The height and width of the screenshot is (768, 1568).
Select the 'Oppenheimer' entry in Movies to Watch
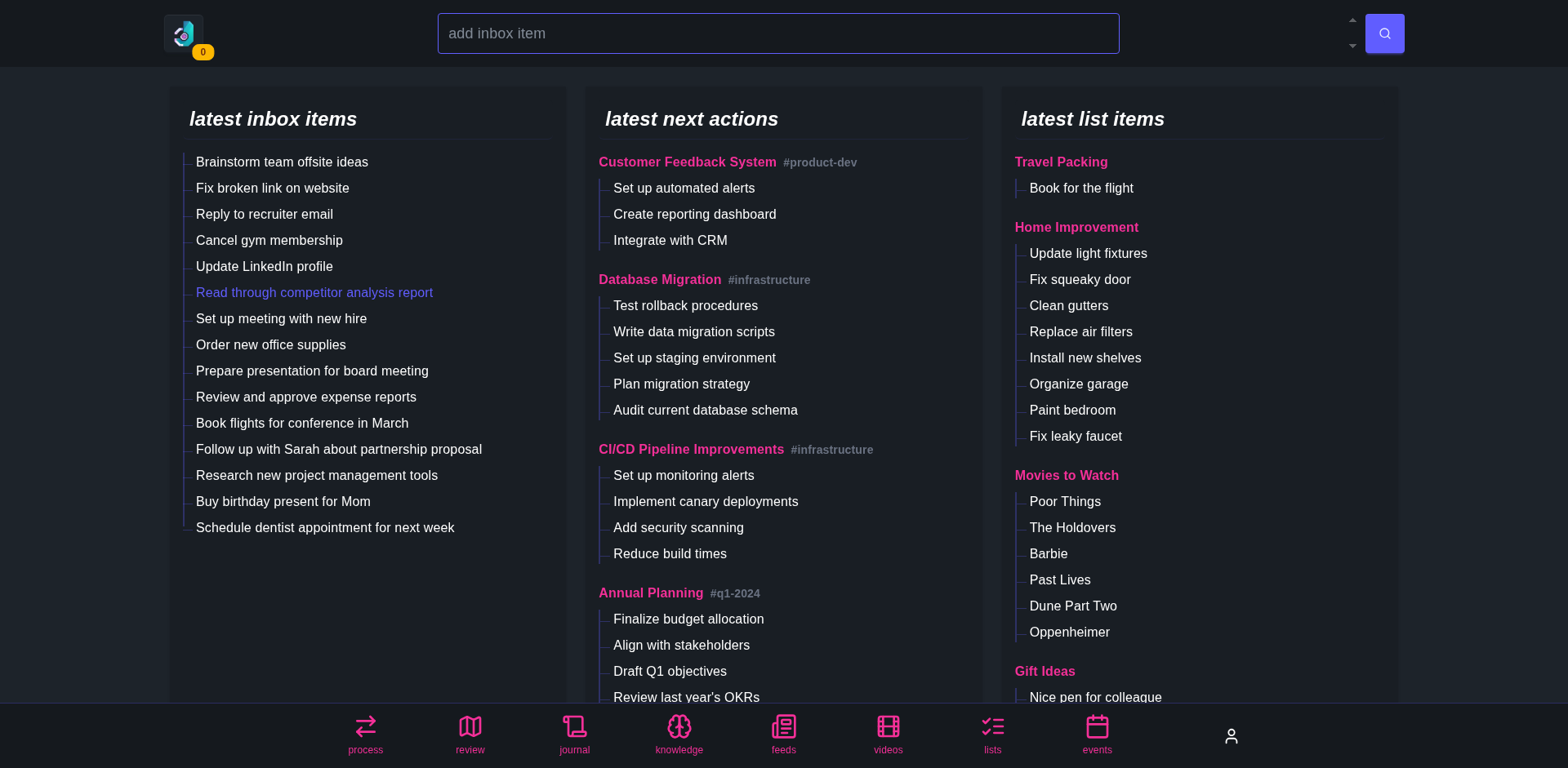[x=1069, y=632]
